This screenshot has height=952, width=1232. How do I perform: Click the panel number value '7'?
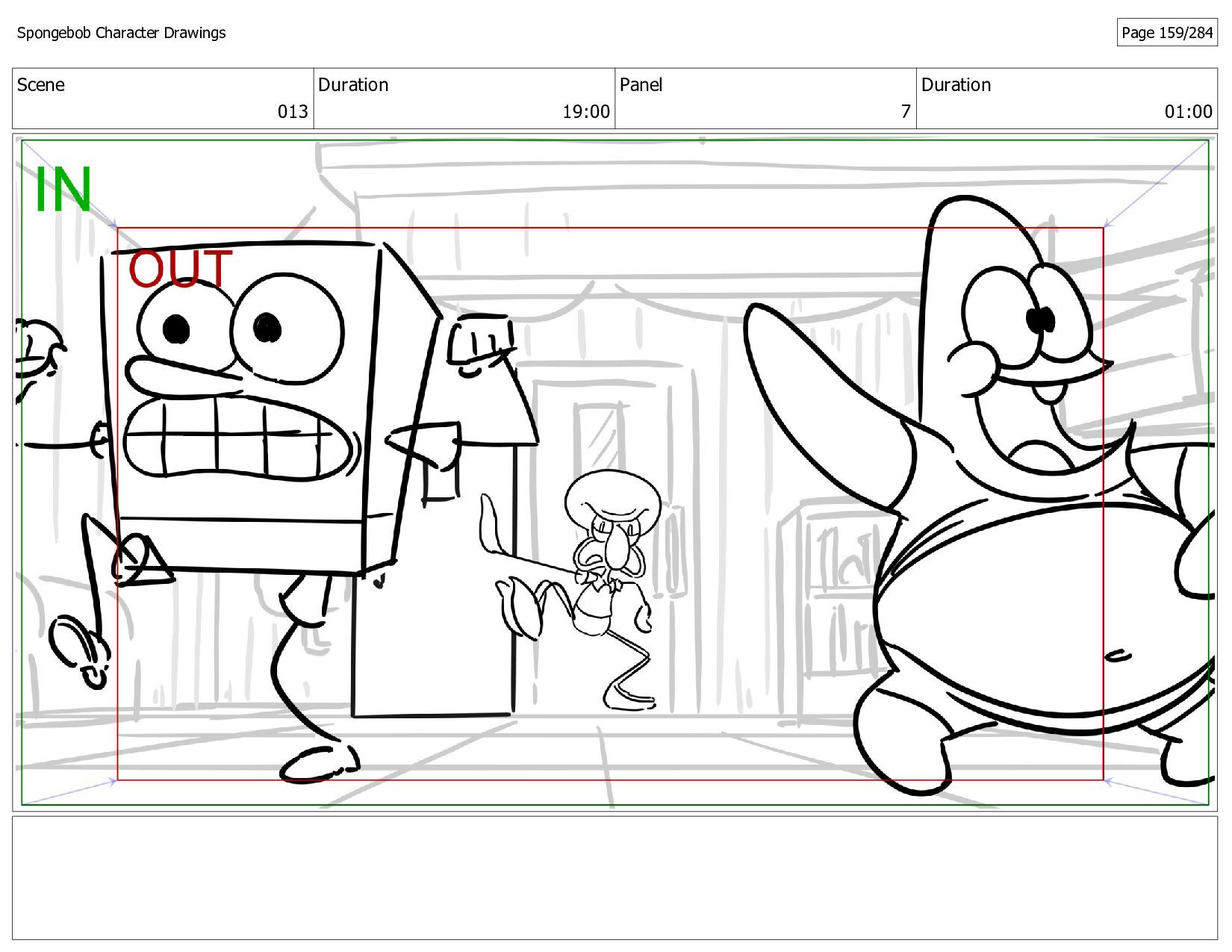click(x=906, y=112)
